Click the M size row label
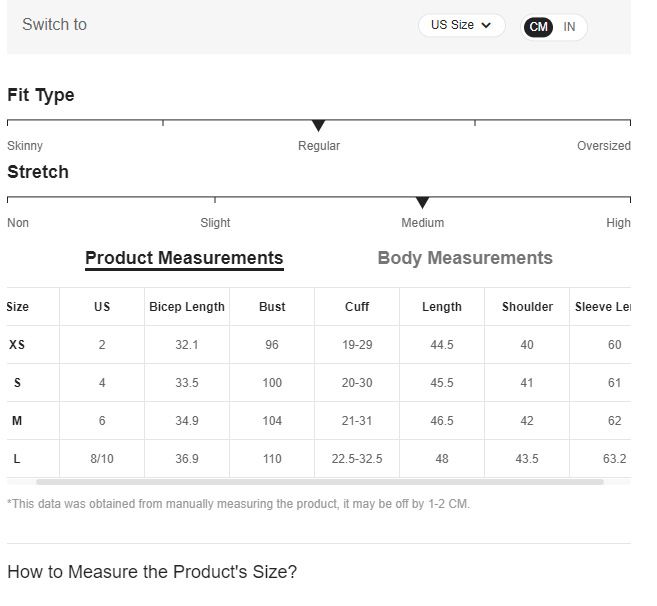Viewport: 657px width, 606px height. (x=17, y=421)
